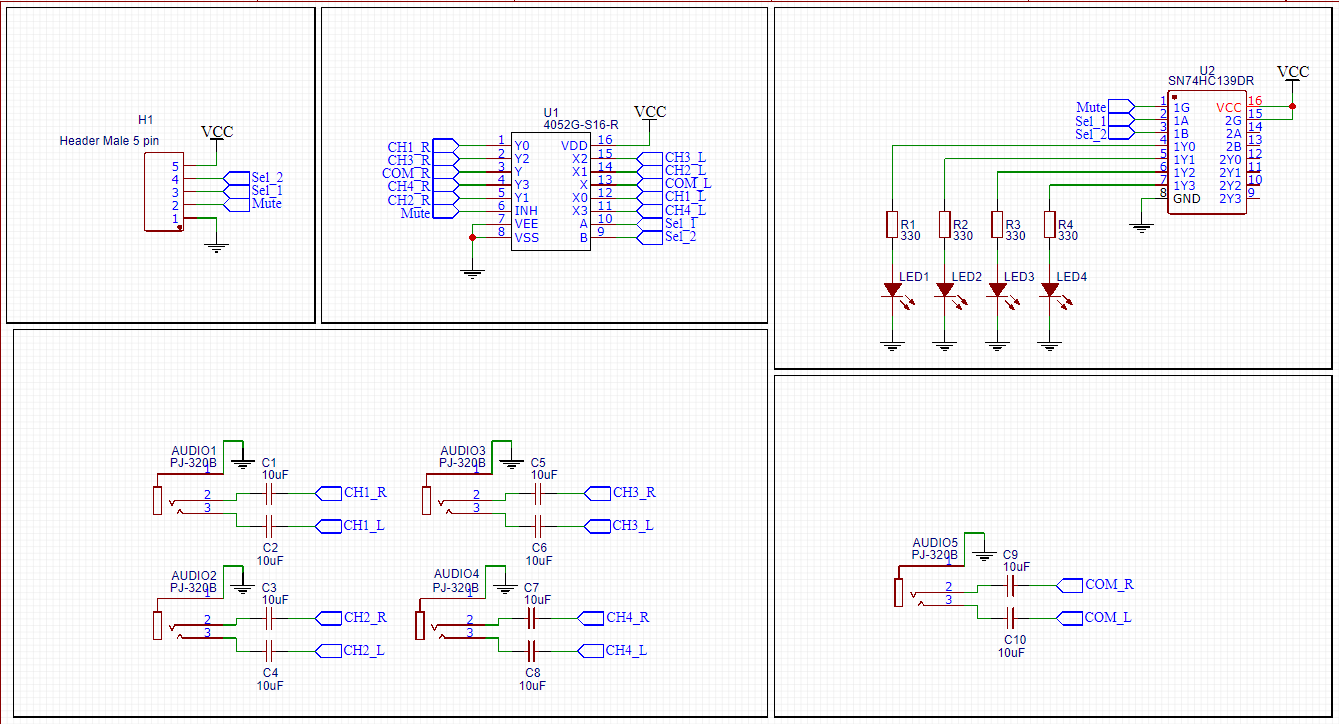Viewport: 1339px width, 724px height.
Task: Click the R4 330 resistor symbol
Action: click(x=1050, y=224)
